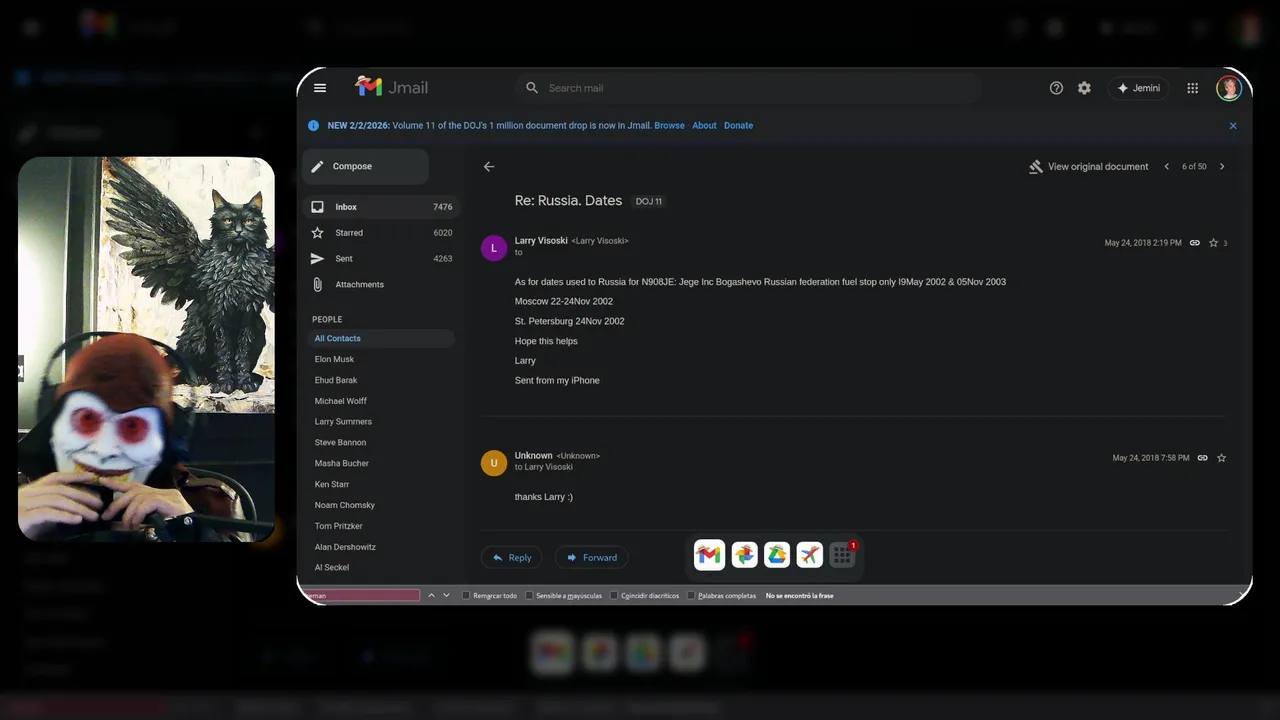Open the Jemini assistant button
This screenshot has height=720, width=1280.
(x=1138, y=88)
